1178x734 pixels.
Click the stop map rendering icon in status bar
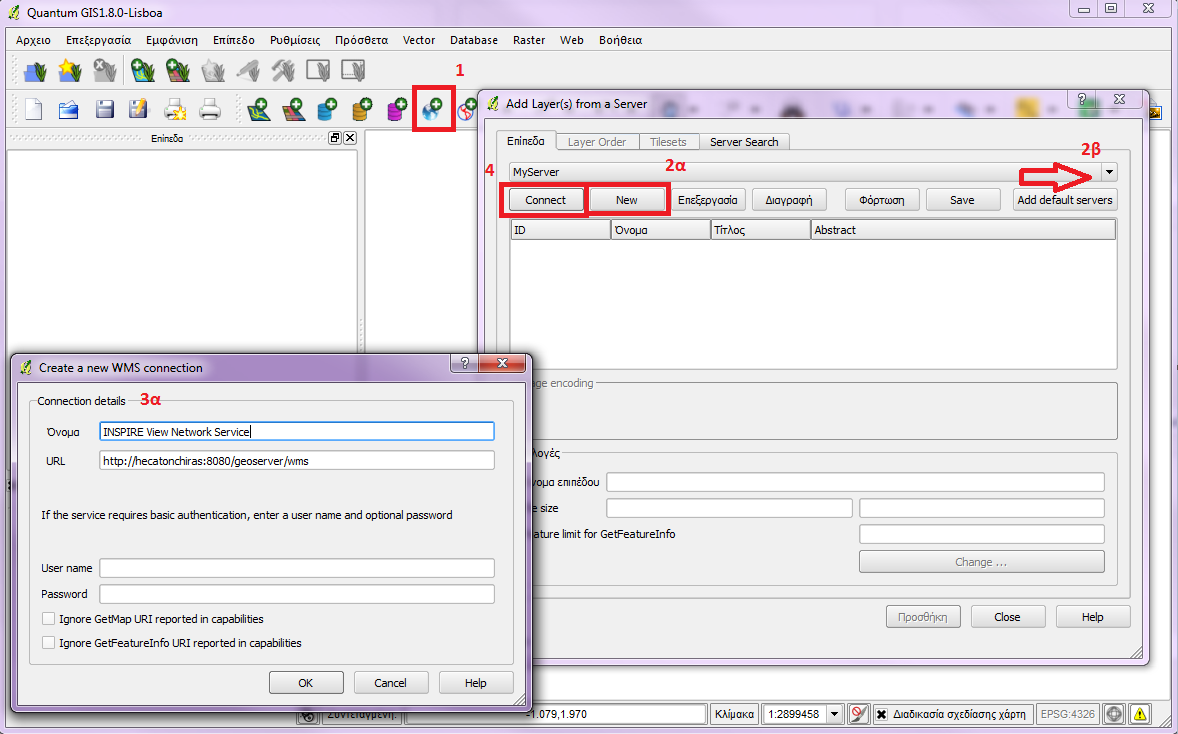(x=859, y=714)
